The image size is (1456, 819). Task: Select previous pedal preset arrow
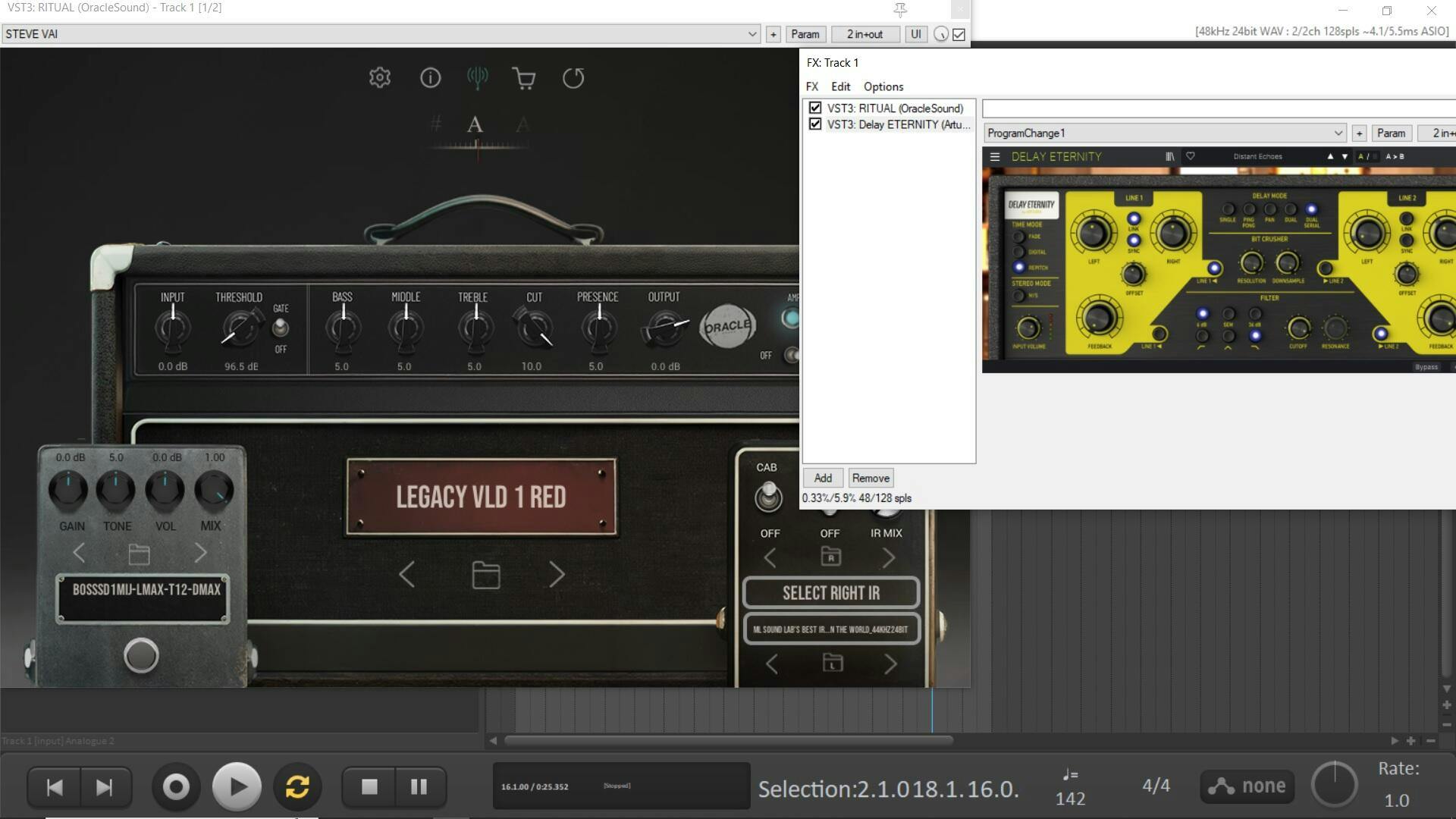coord(79,553)
